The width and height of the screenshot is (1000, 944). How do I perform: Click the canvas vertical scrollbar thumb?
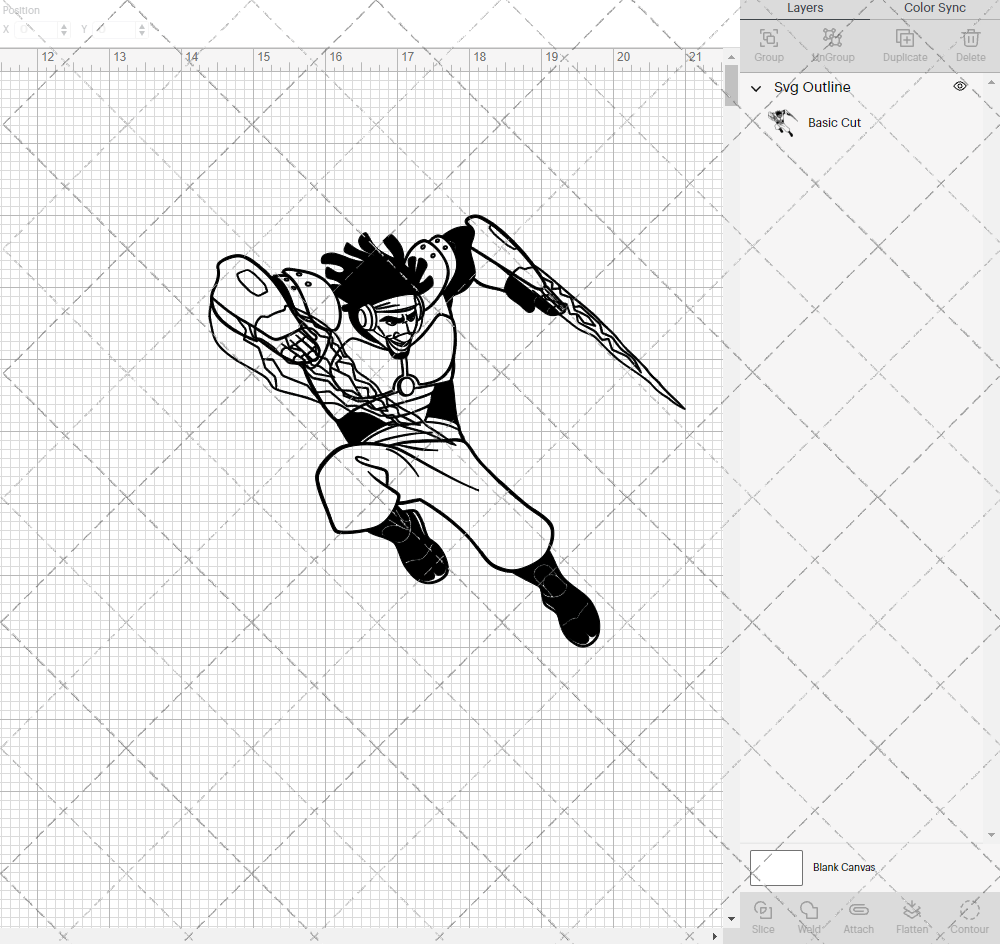point(731,85)
